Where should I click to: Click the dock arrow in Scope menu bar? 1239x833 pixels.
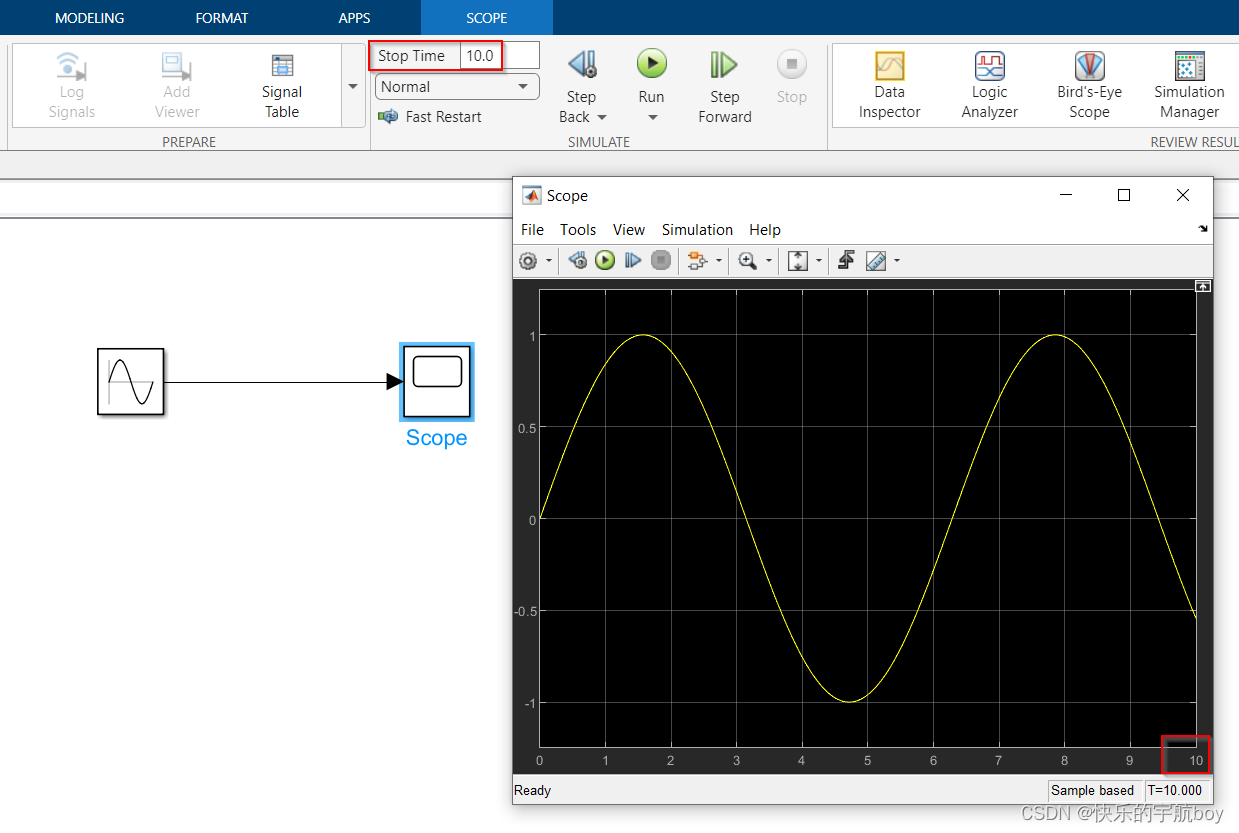(1203, 229)
